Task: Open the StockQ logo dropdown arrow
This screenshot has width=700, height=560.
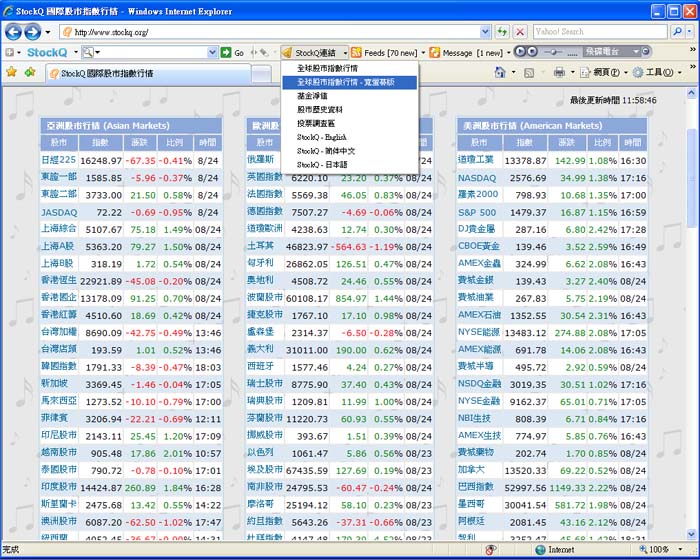Action: (75, 53)
